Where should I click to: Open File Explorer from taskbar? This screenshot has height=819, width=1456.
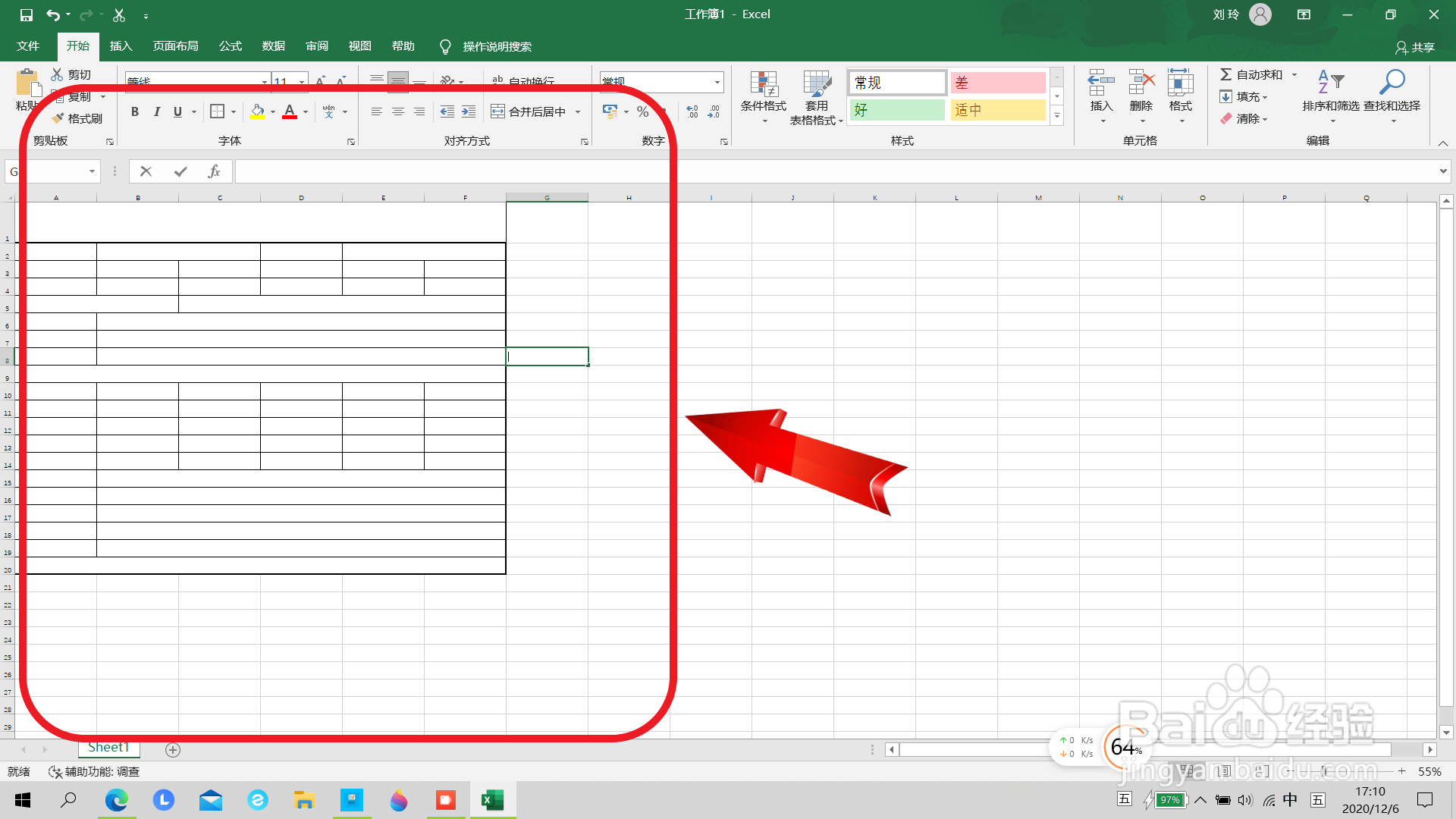pos(304,800)
